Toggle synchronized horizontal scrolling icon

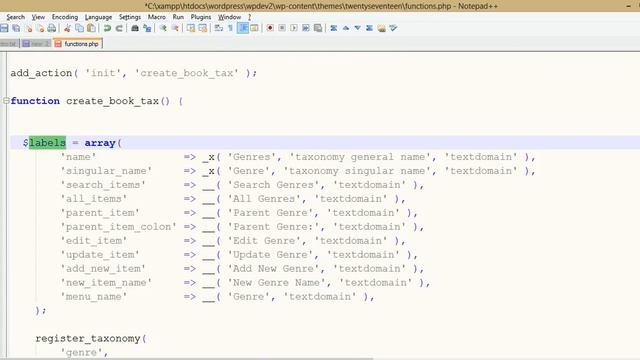(x=202, y=28)
